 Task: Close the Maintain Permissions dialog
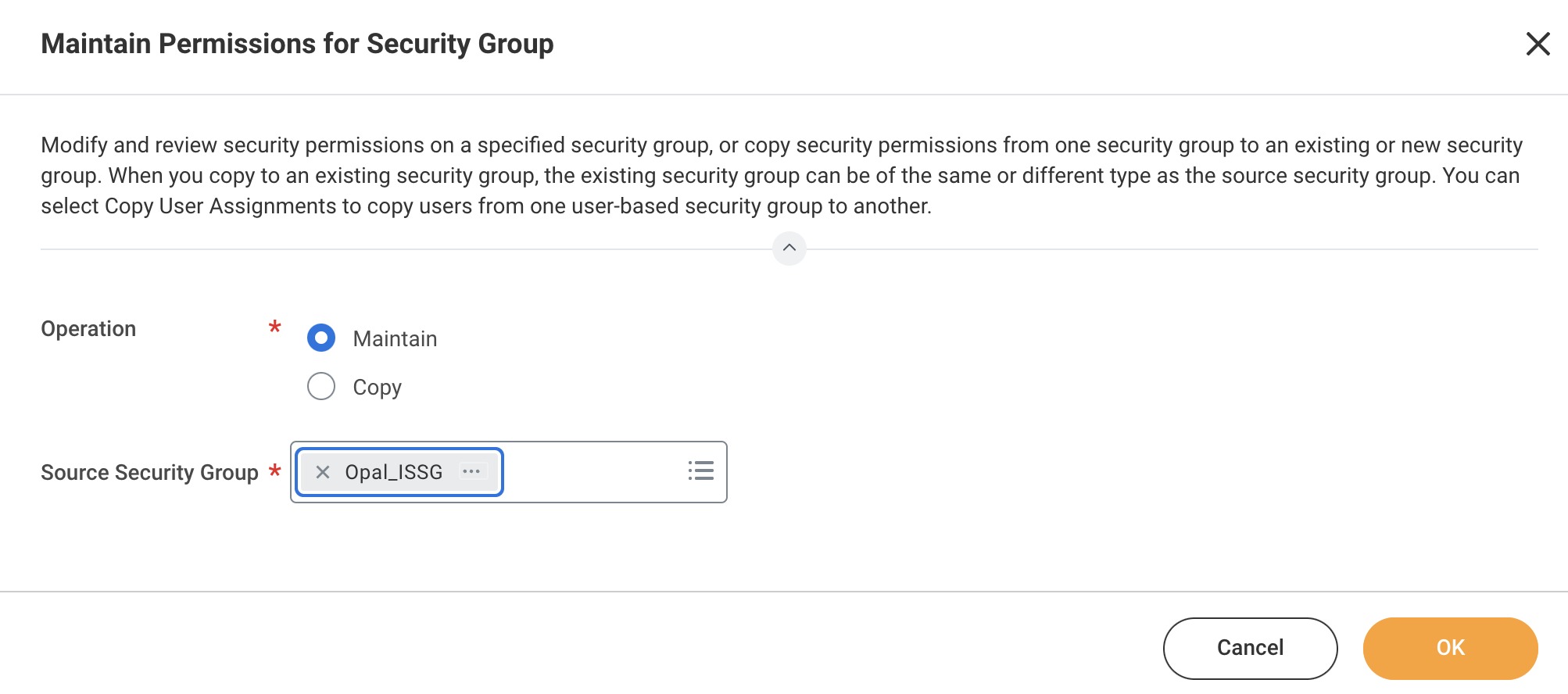(1538, 44)
